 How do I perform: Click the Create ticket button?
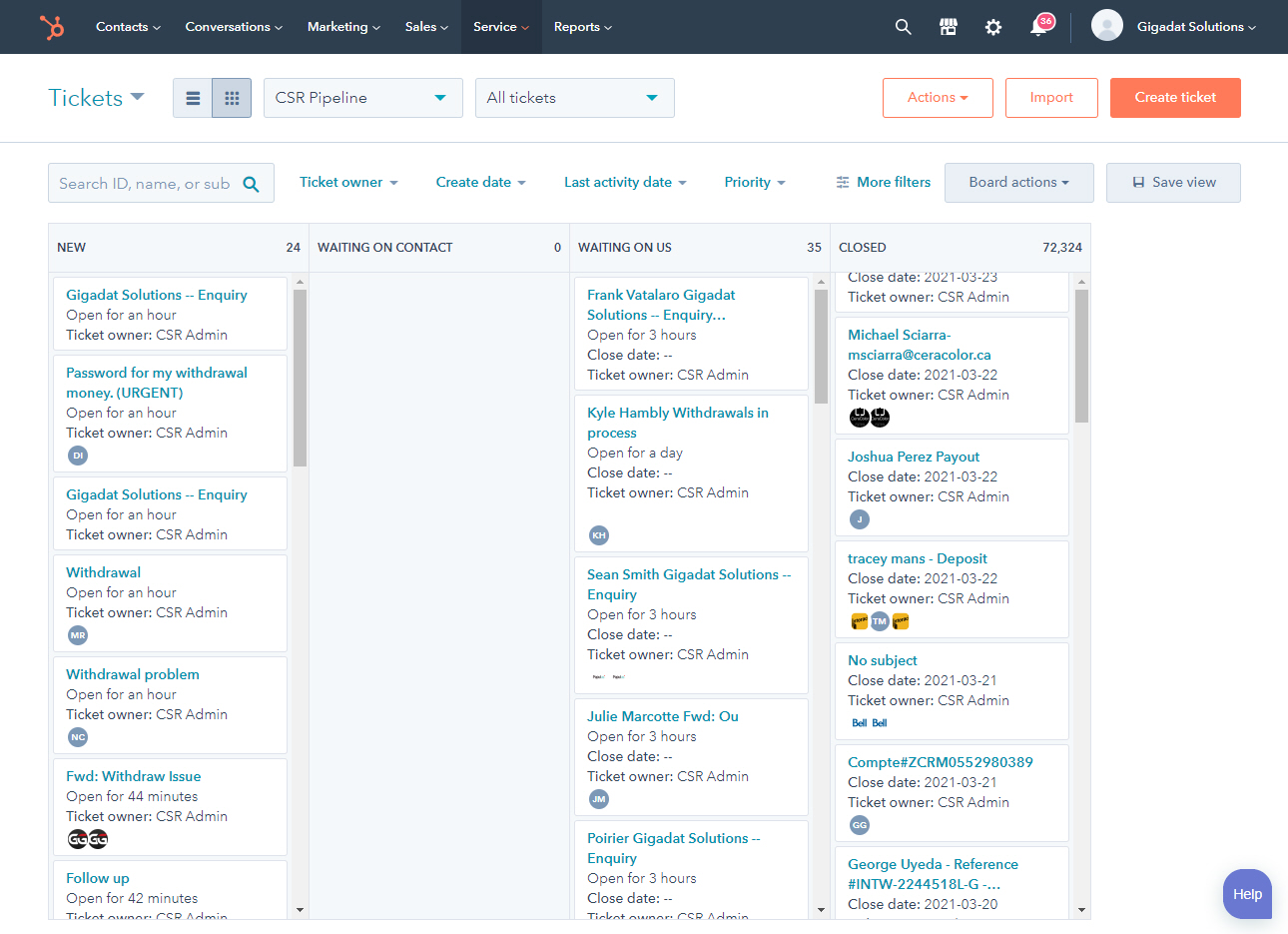click(x=1175, y=98)
